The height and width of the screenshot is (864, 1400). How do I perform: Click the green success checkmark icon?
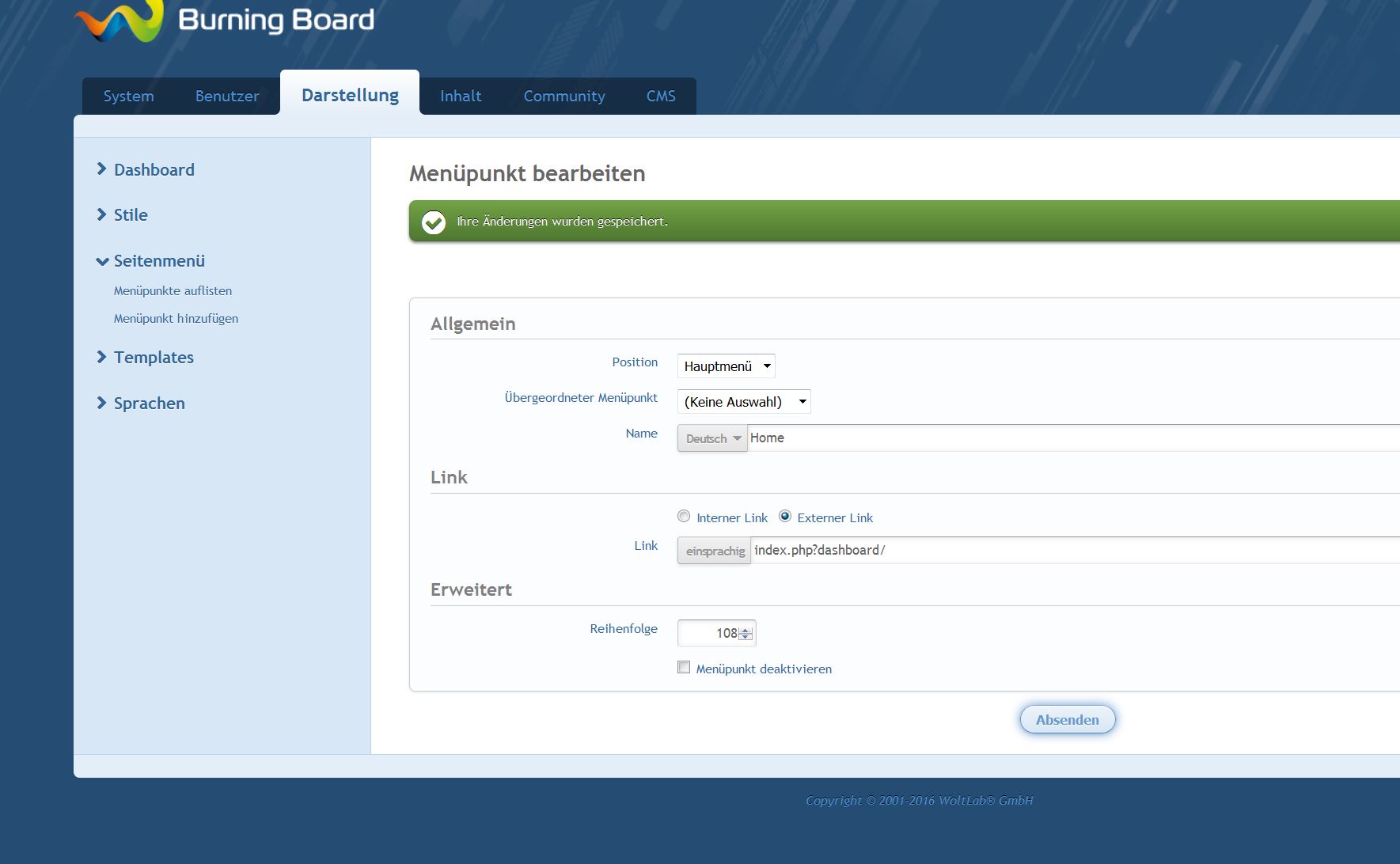click(434, 222)
